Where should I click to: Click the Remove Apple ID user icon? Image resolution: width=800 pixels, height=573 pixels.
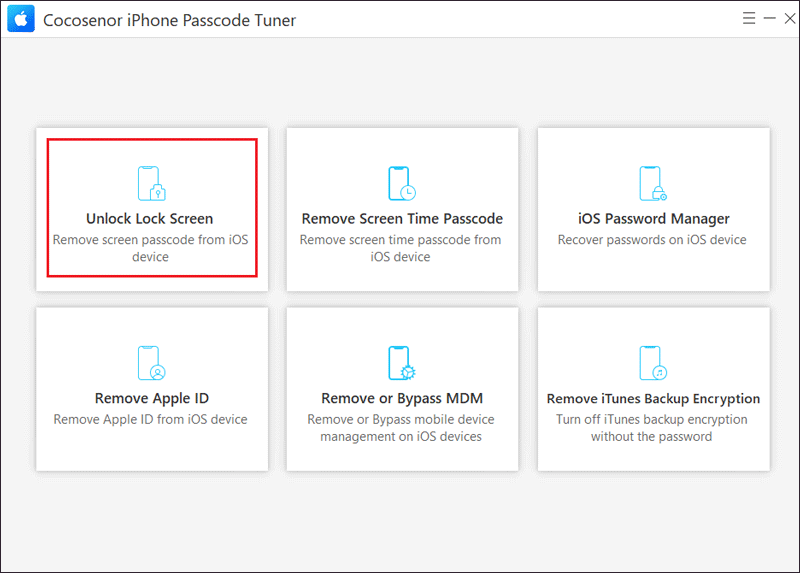pos(152,363)
